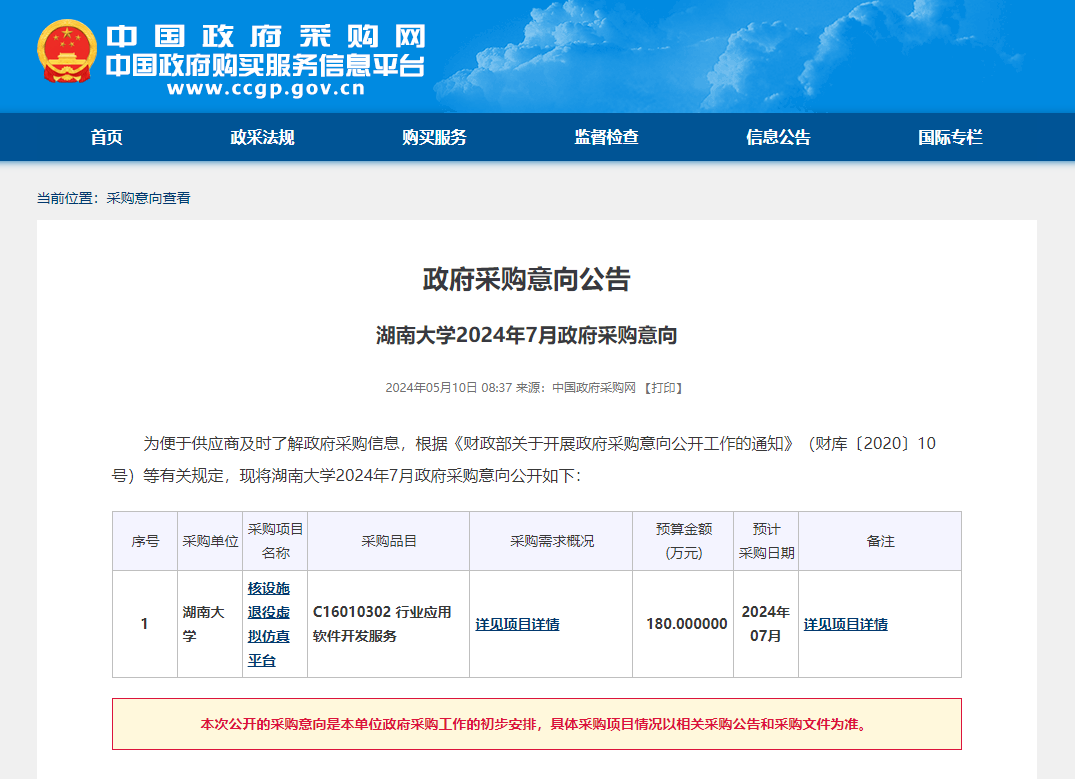Image resolution: width=1075 pixels, height=779 pixels.
Task: Click the 备注 column header
Action: pos(880,541)
